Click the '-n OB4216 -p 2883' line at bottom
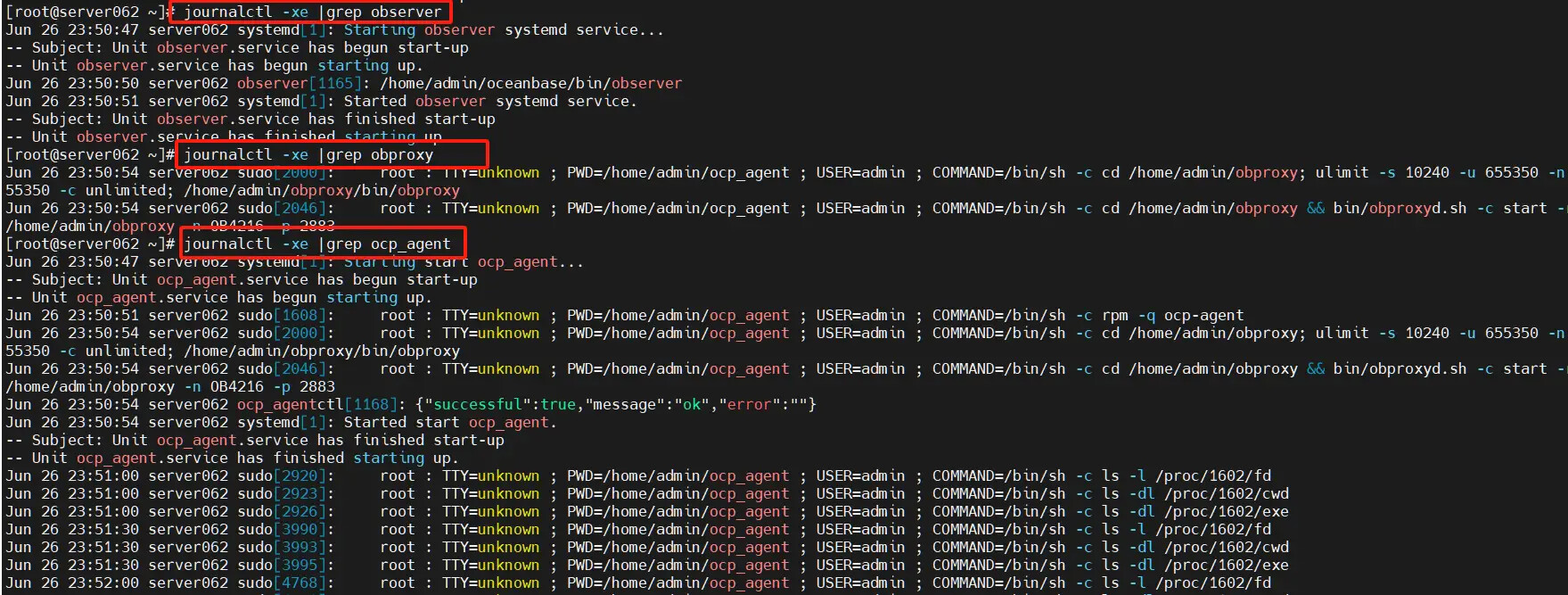Screen dimensions: 1568x595 click(259, 386)
